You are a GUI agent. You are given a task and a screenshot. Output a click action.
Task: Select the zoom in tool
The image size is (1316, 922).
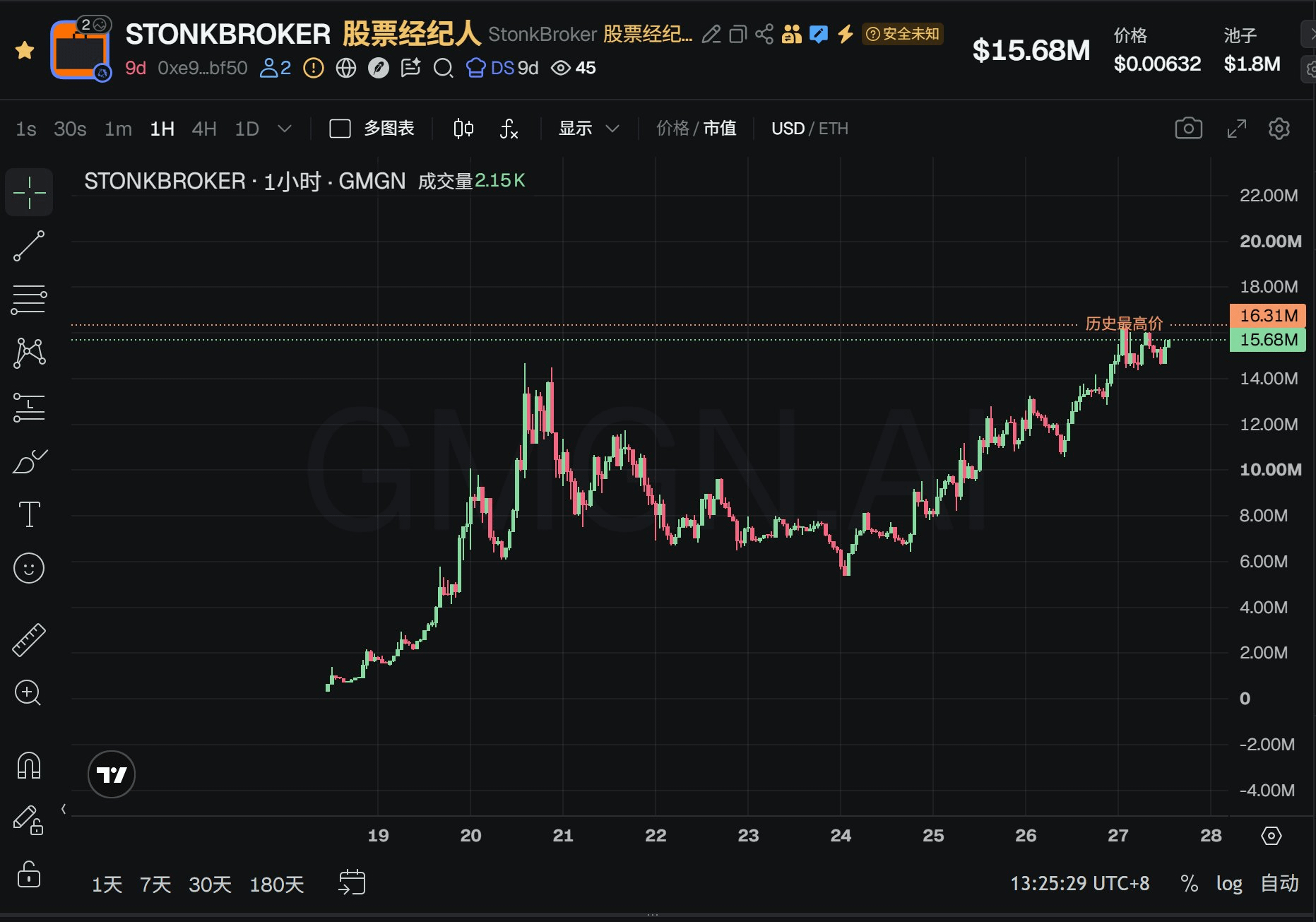(x=28, y=693)
